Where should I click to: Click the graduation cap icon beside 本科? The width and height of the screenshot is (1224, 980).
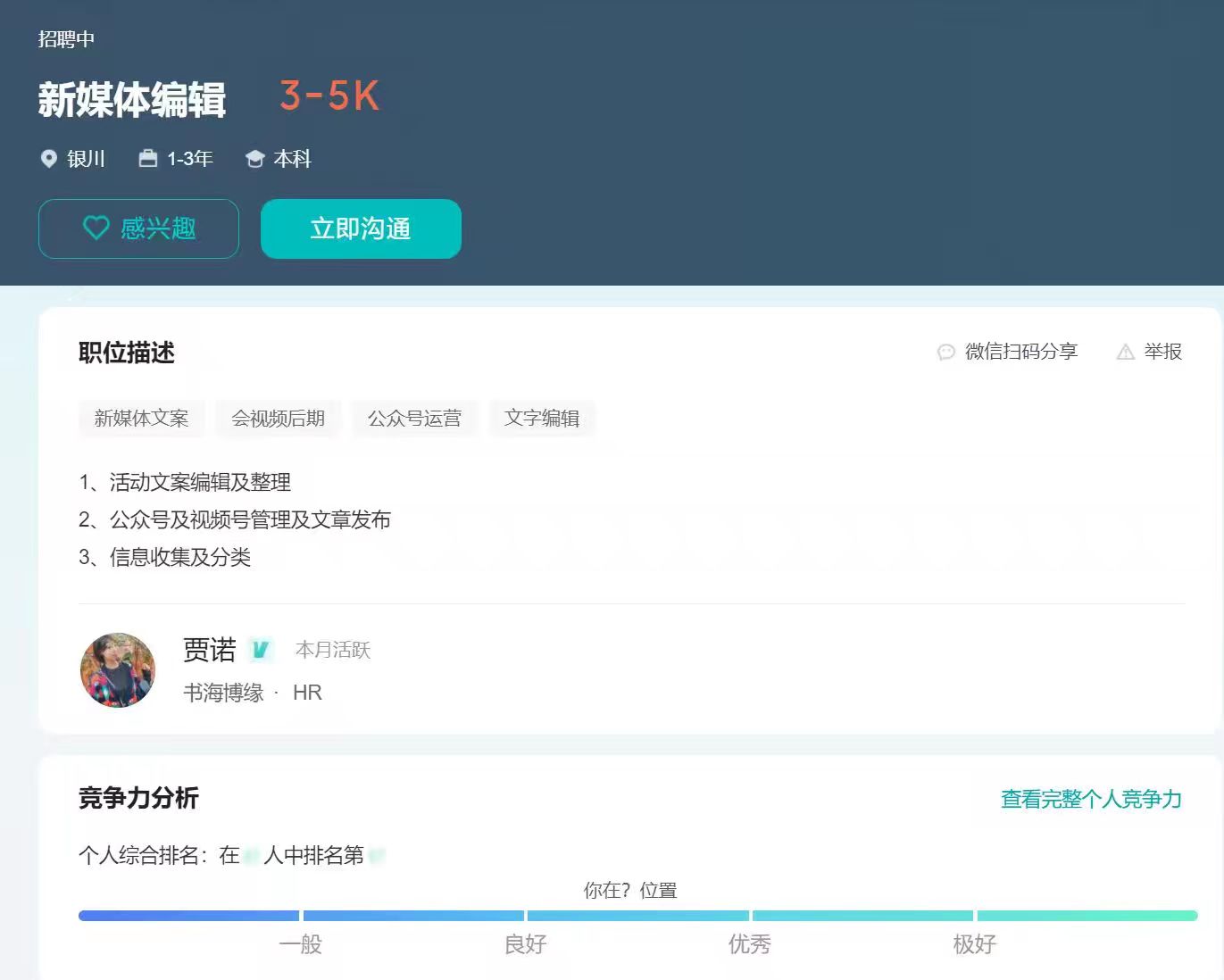255,159
